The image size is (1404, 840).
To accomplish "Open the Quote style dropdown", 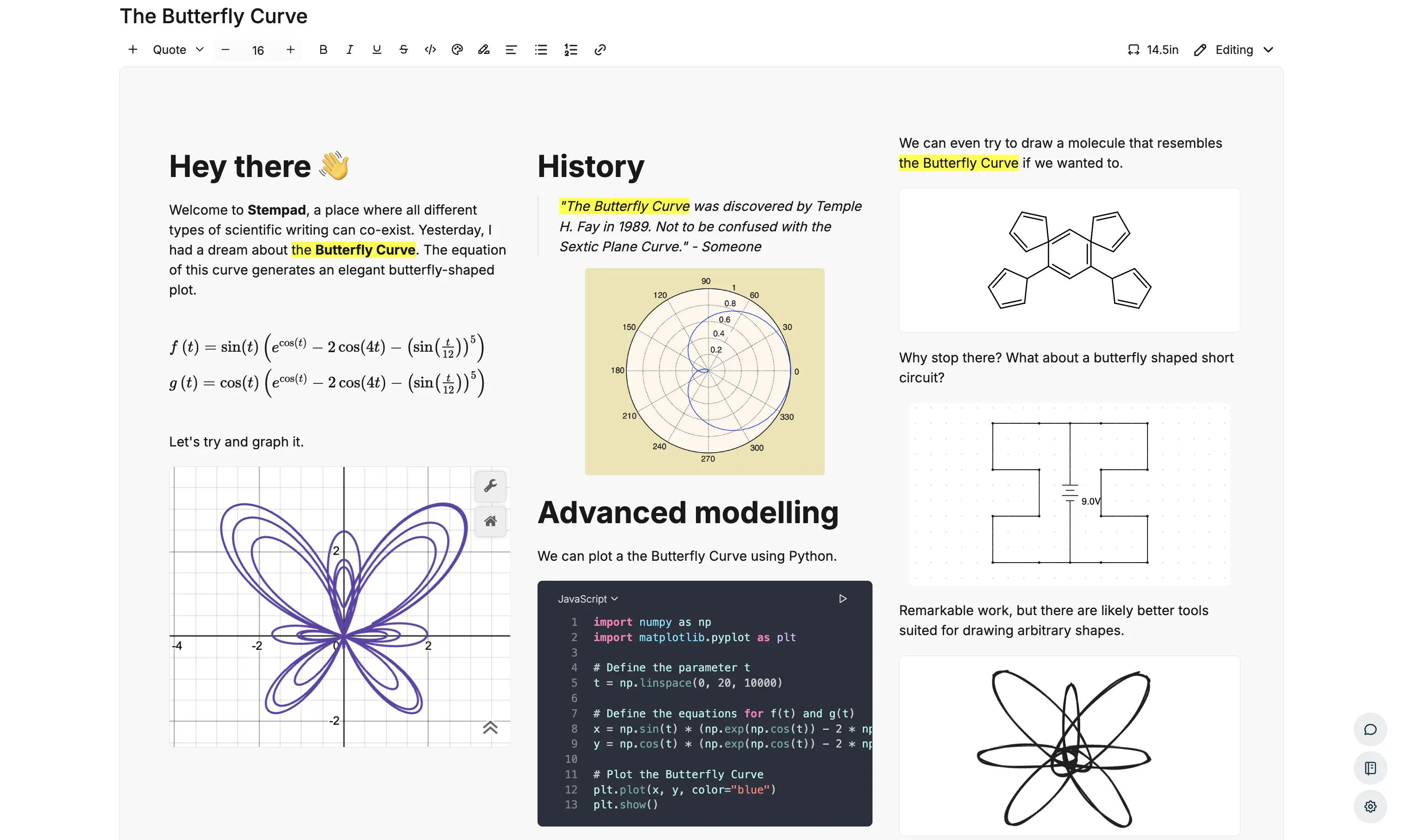I will click(177, 50).
